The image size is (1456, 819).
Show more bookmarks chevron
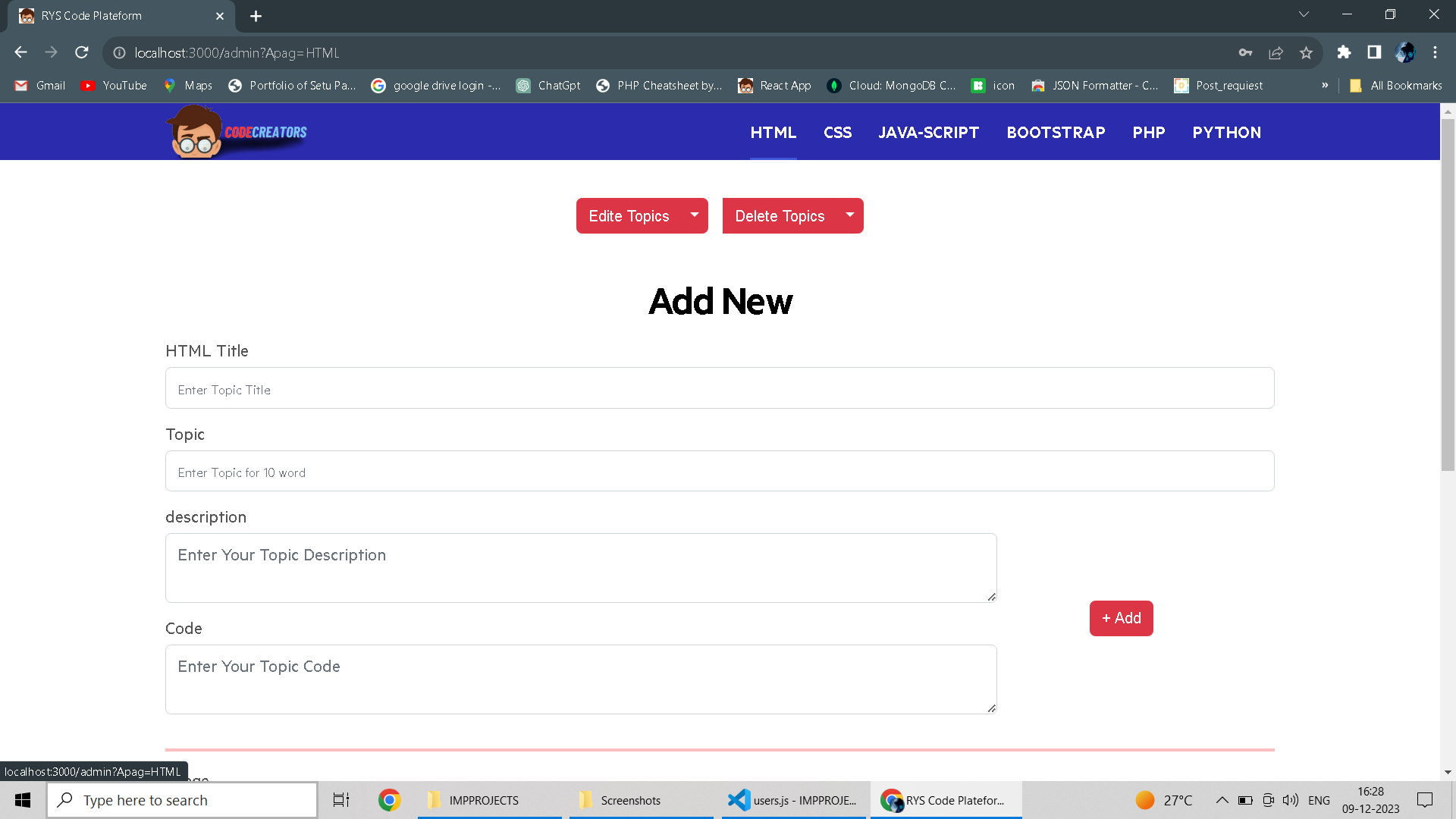pos(1325,86)
